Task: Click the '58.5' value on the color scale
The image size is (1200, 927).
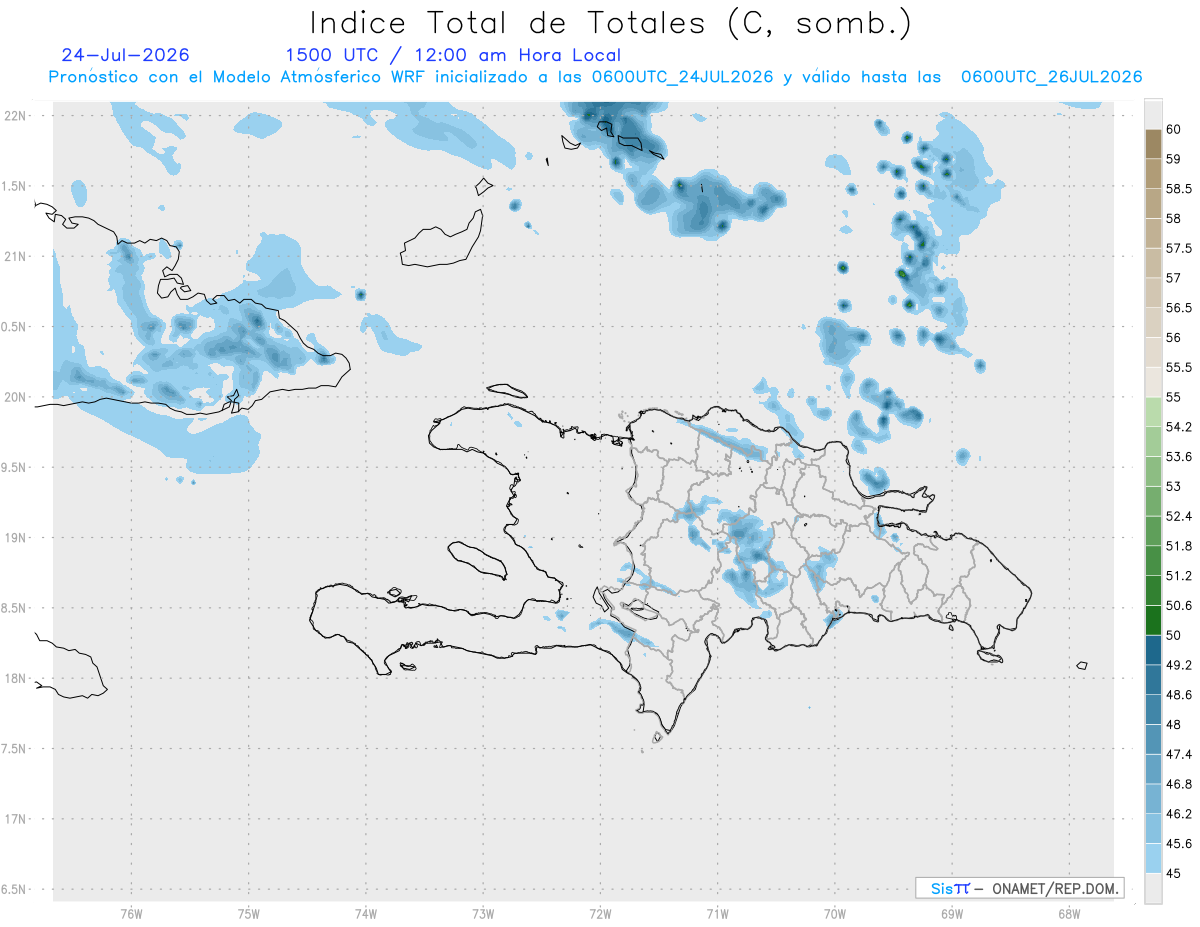Action: click(x=1179, y=188)
